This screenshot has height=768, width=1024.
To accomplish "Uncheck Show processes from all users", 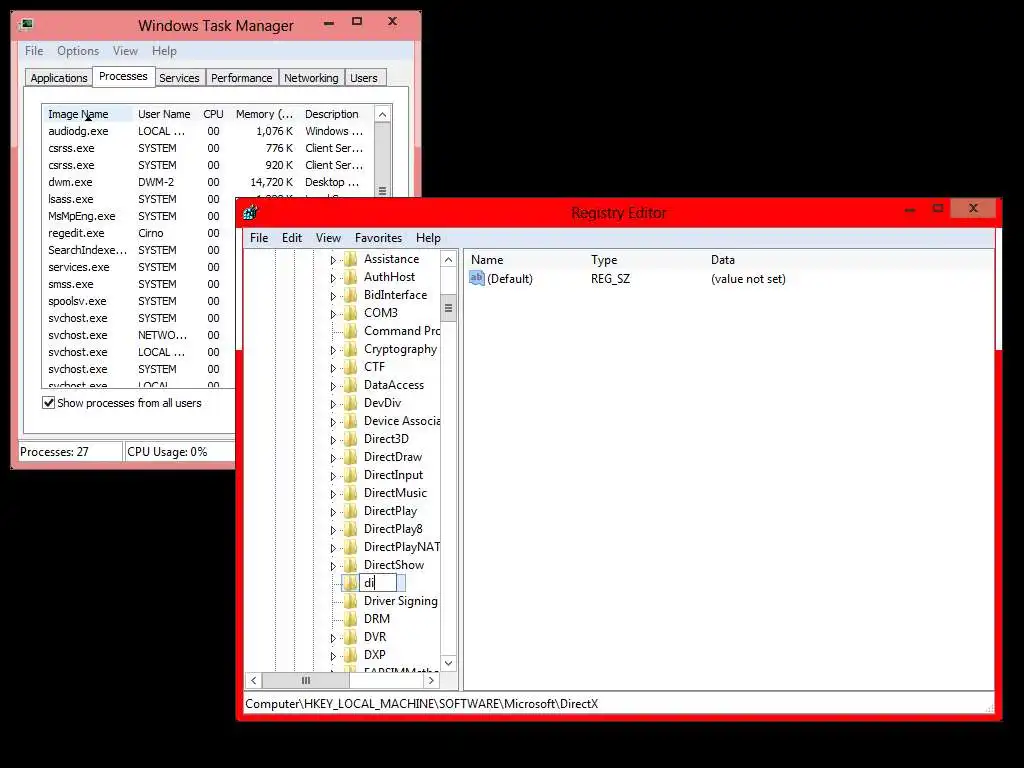I will (48, 402).
